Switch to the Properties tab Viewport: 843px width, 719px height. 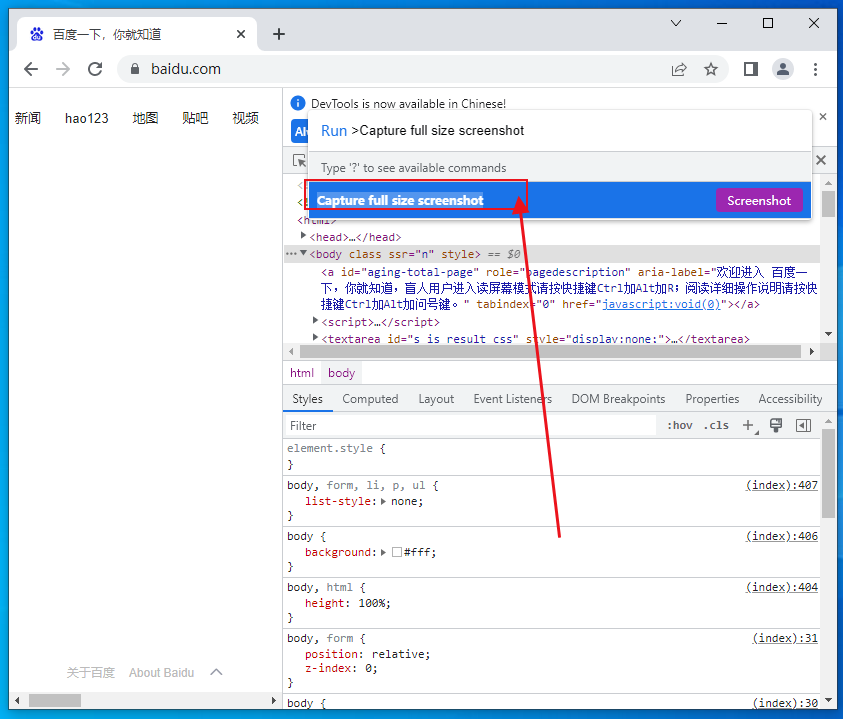coord(712,399)
